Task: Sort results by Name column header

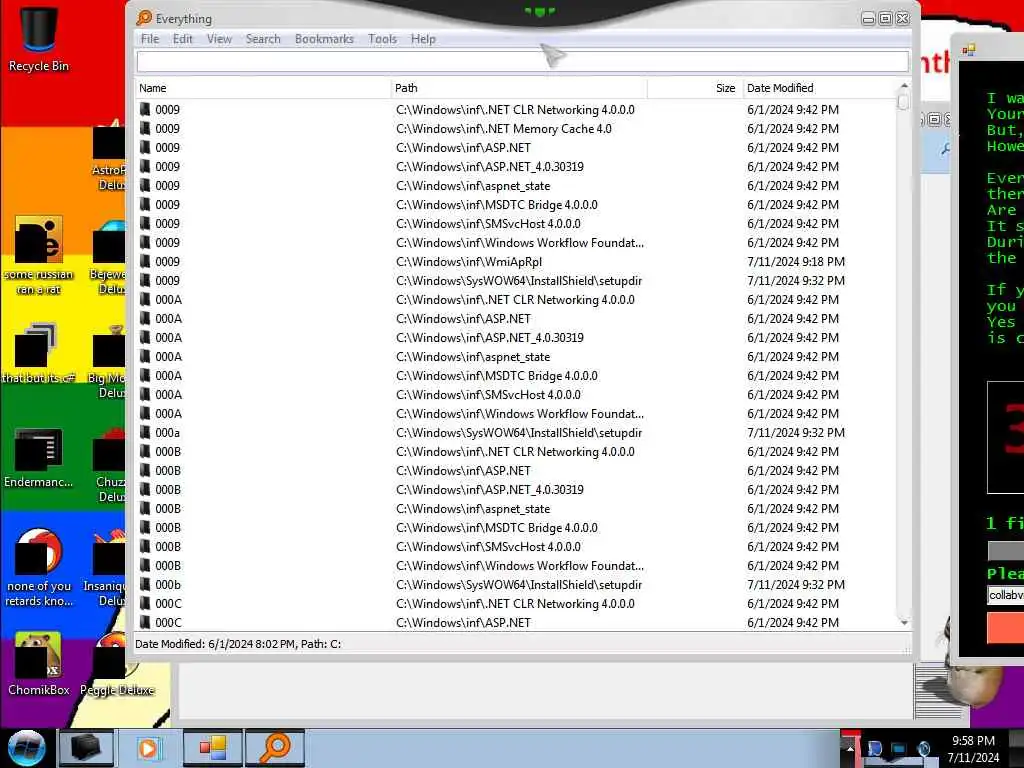Action: [263, 88]
